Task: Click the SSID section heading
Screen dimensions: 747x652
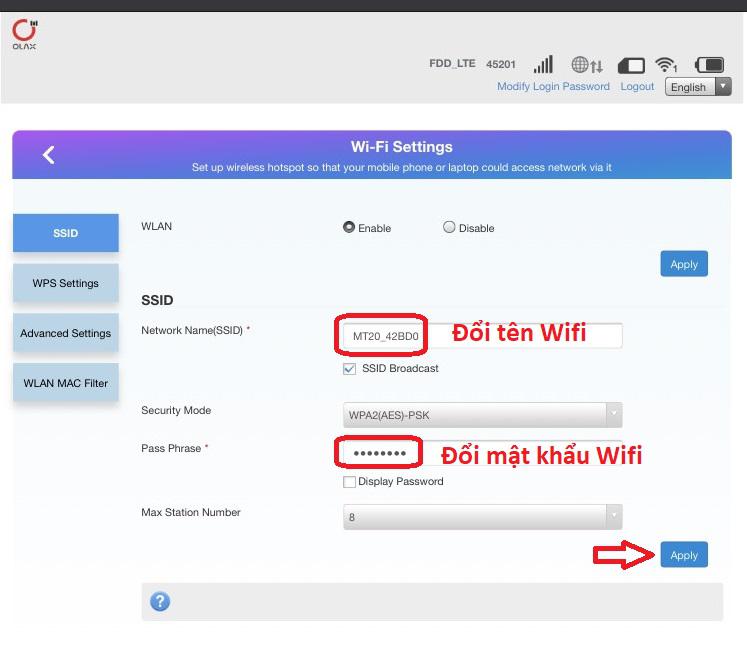Action: (157, 300)
